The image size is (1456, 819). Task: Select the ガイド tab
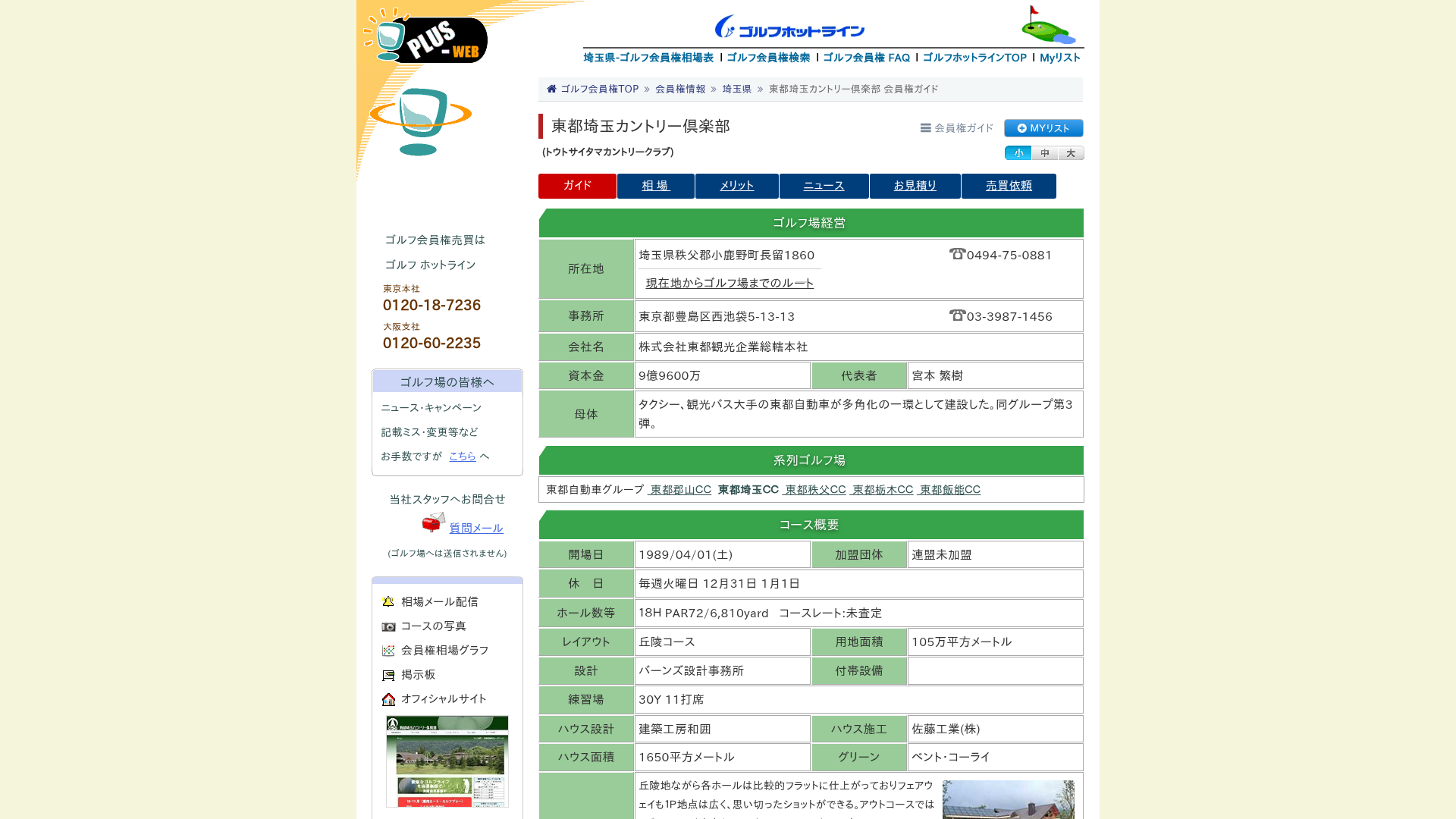point(577,186)
